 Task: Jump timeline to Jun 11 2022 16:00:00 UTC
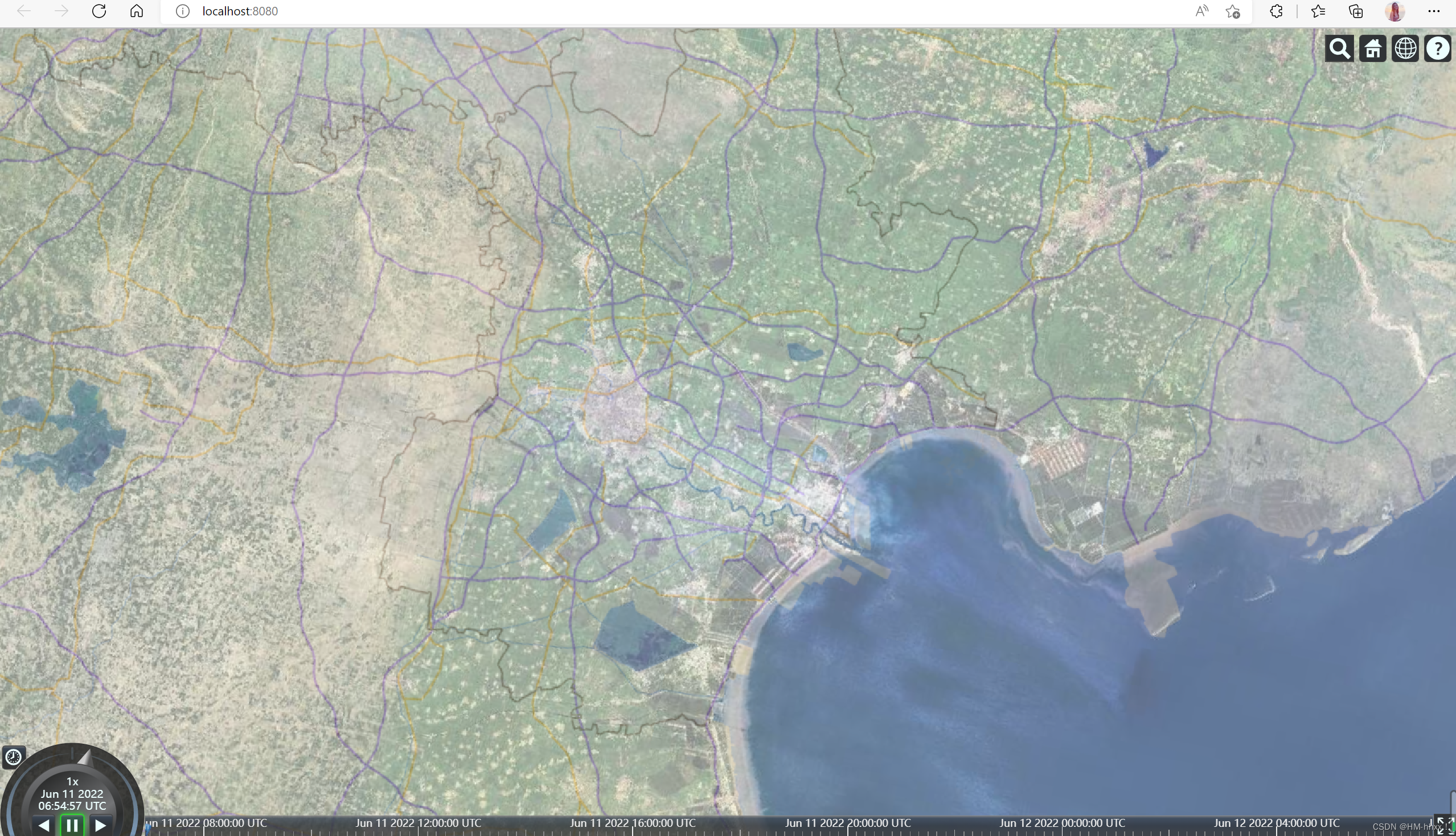pos(633,823)
